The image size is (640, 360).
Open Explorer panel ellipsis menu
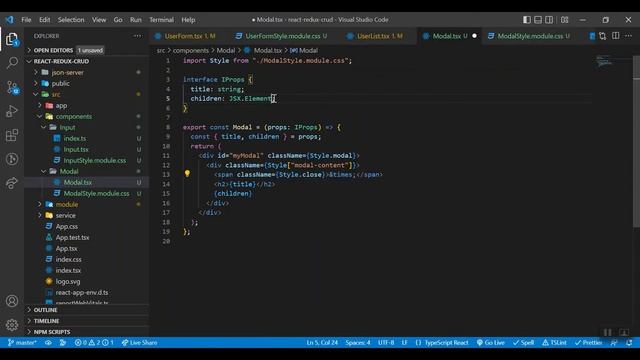(137, 36)
